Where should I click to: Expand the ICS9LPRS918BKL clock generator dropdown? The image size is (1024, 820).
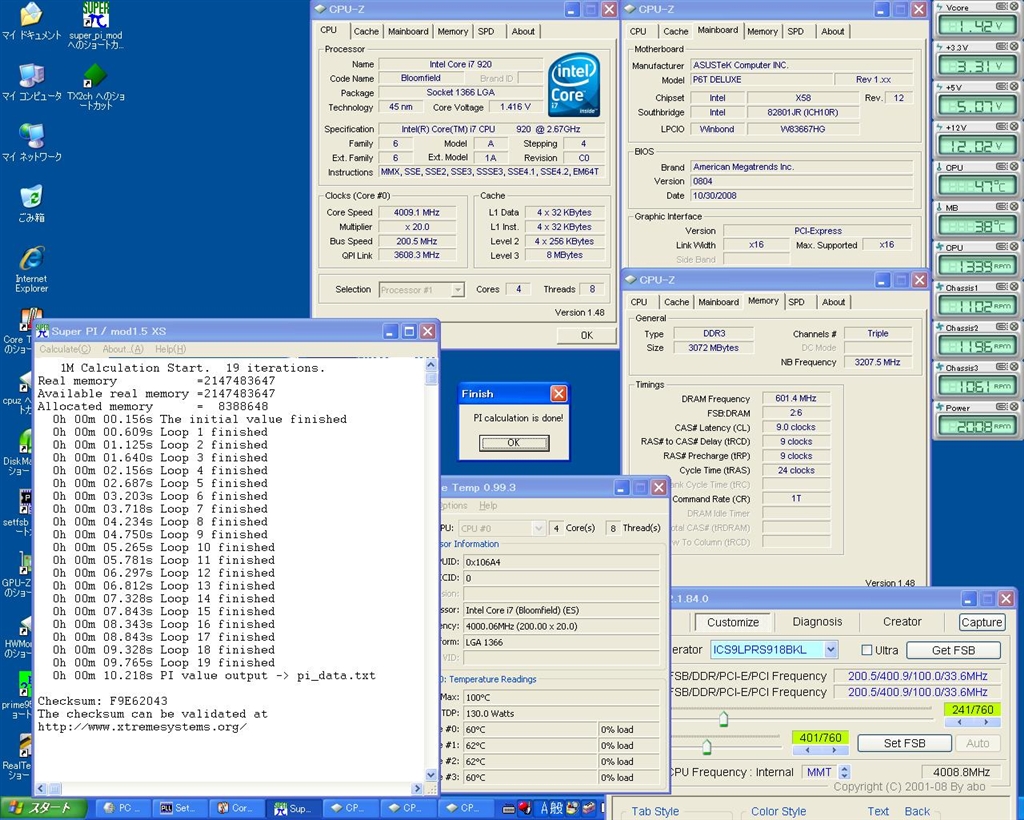click(x=830, y=650)
